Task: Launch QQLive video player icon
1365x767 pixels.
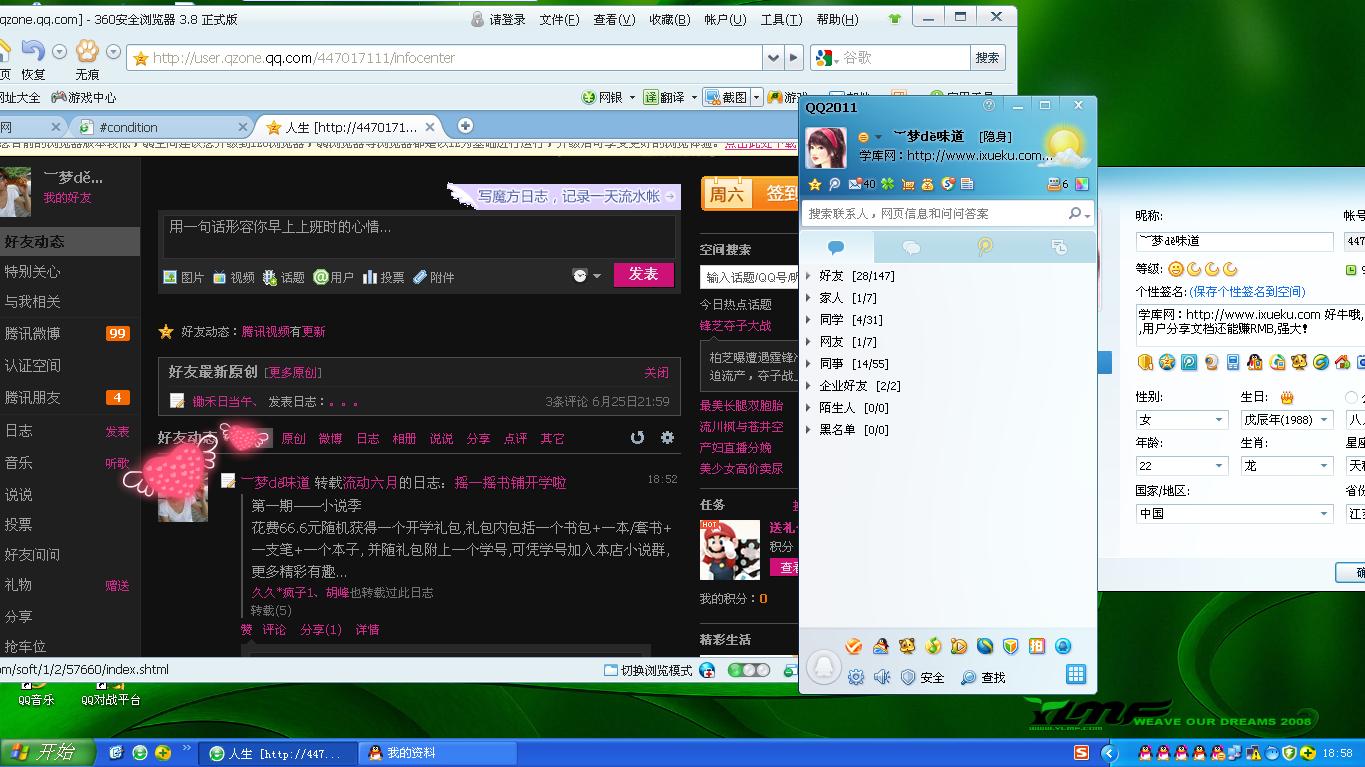Action: [959, 646]
